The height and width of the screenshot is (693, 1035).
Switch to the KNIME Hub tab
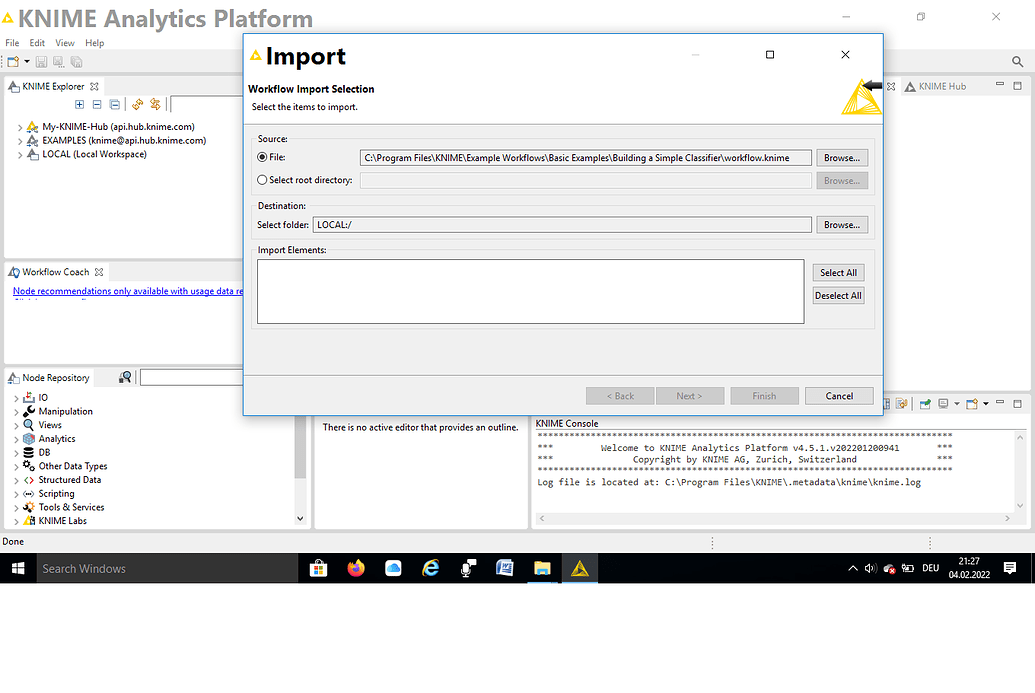coord(942,86)
